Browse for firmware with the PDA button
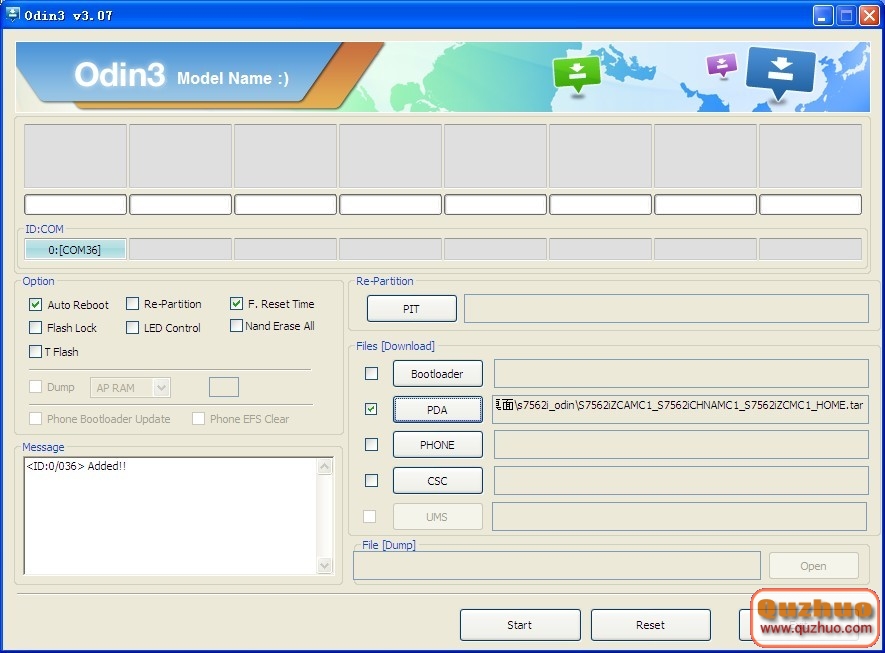Image resolution: width=885 pixels, height=653 pixels. tap(437, 410)
